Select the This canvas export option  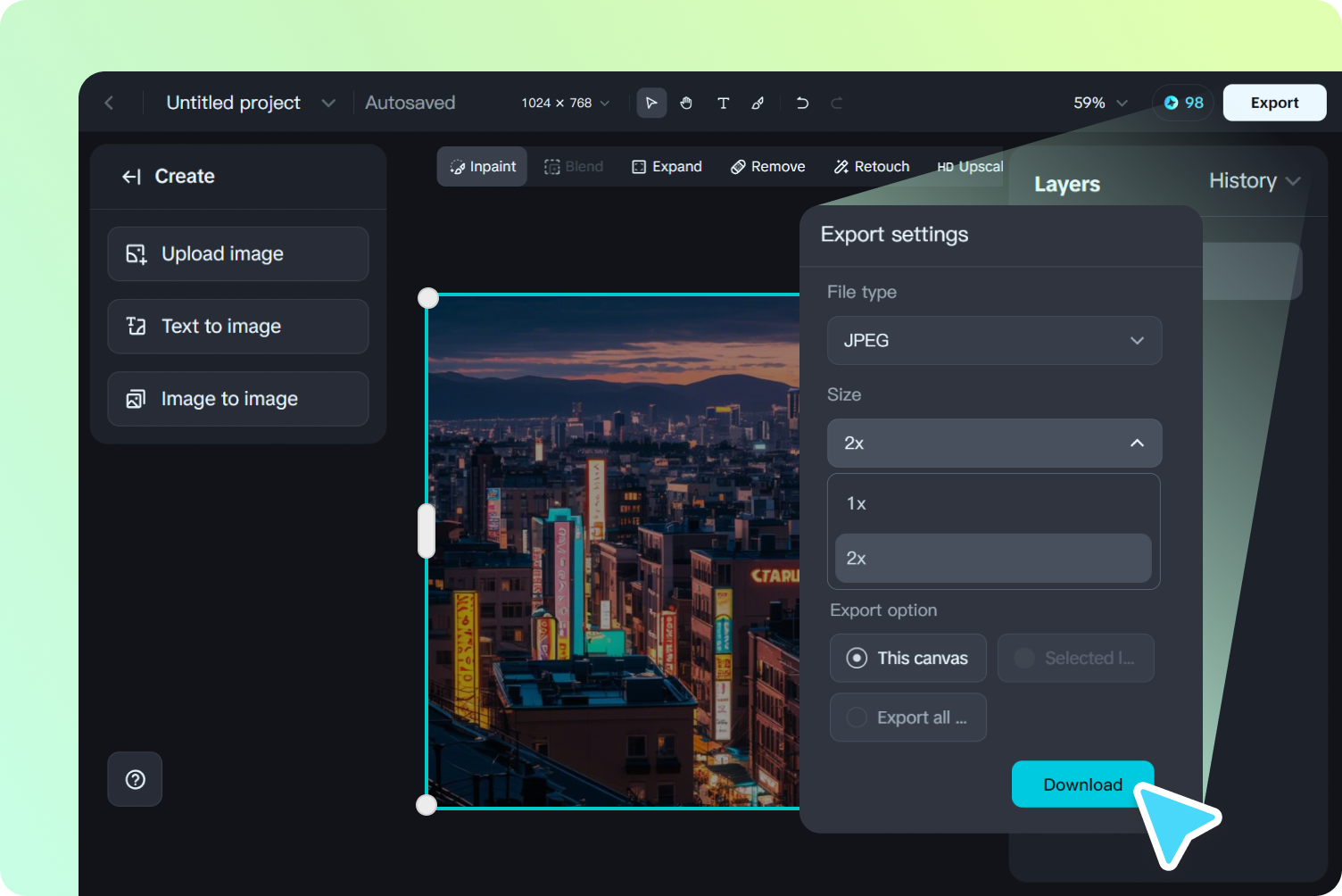click(x=907, y=658)
